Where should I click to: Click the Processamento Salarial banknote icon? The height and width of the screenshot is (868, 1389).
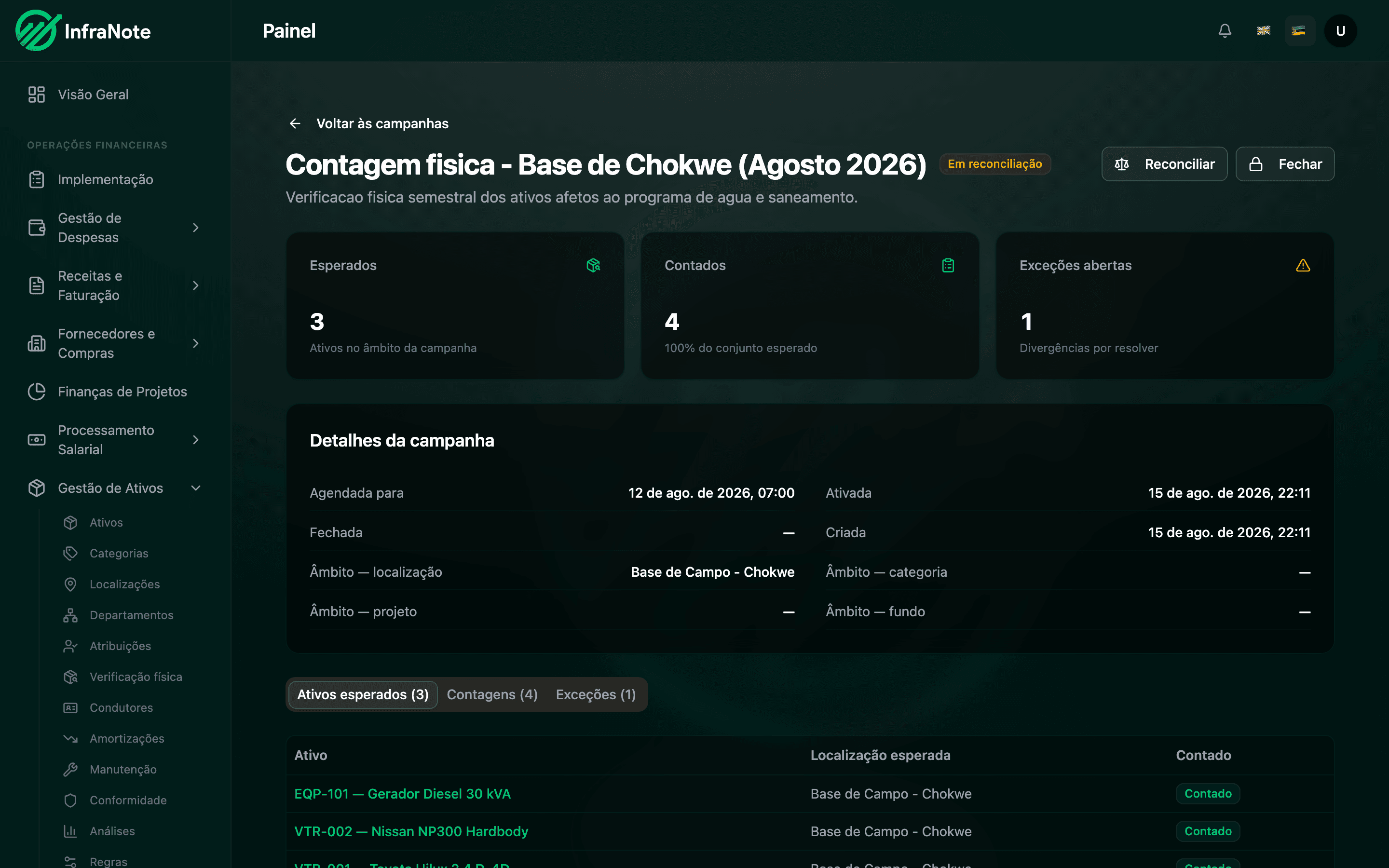coord(37,440)
